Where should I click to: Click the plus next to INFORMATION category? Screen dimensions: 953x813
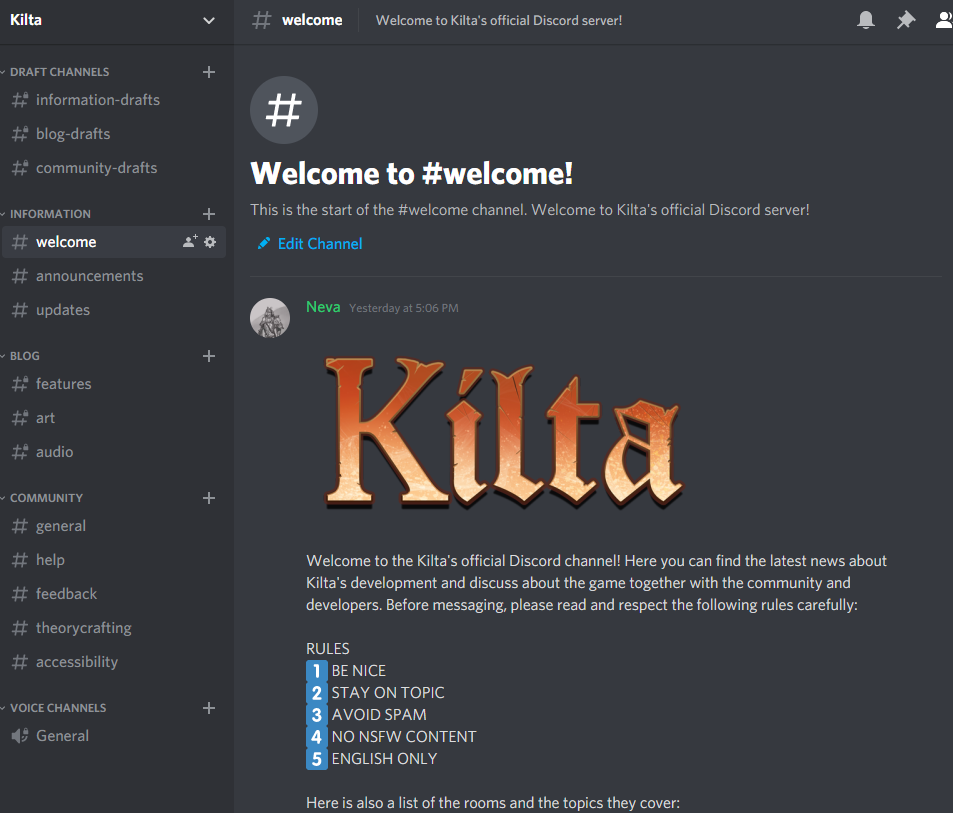coord(208,213)
